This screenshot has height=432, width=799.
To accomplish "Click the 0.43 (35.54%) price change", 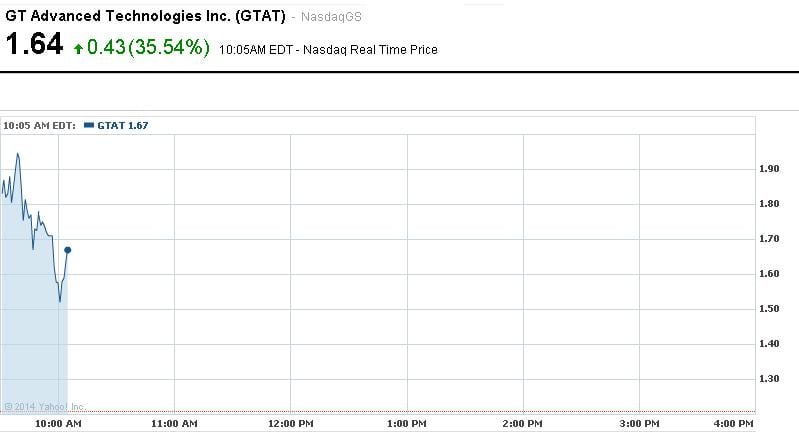I will click(148, 47).
